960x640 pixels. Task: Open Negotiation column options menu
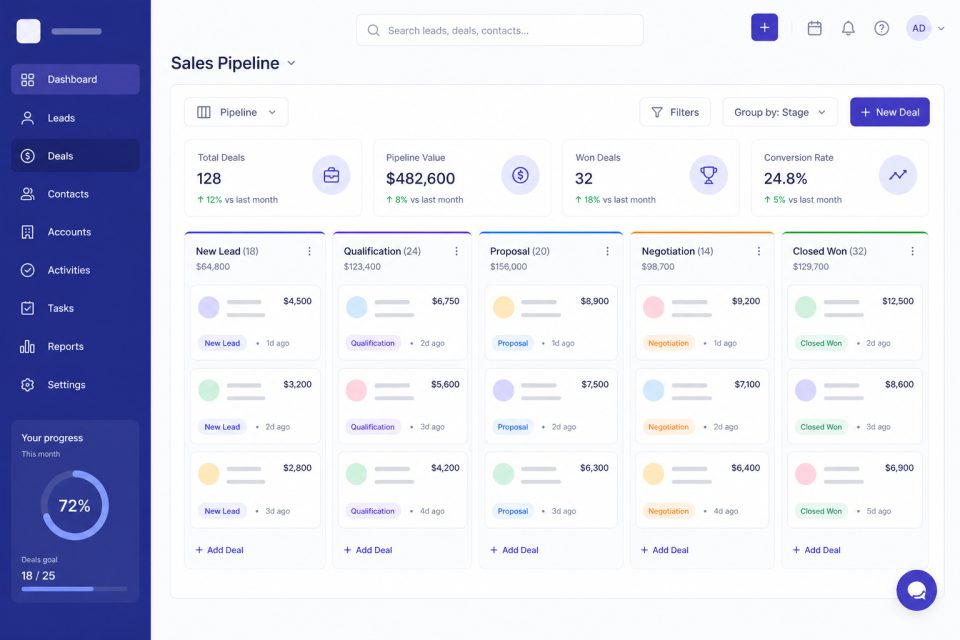tap(759, 251)
